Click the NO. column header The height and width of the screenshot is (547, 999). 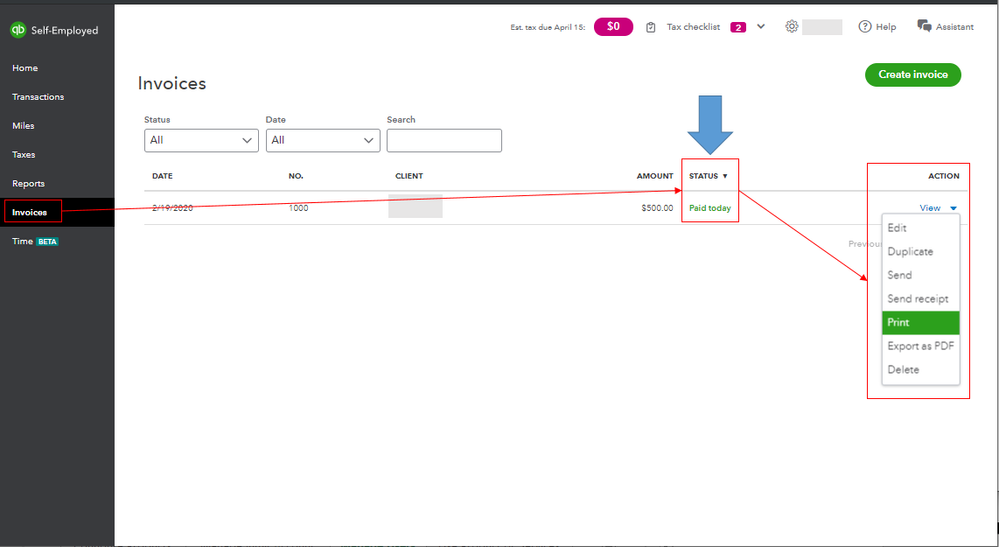(x=296, y=176)
